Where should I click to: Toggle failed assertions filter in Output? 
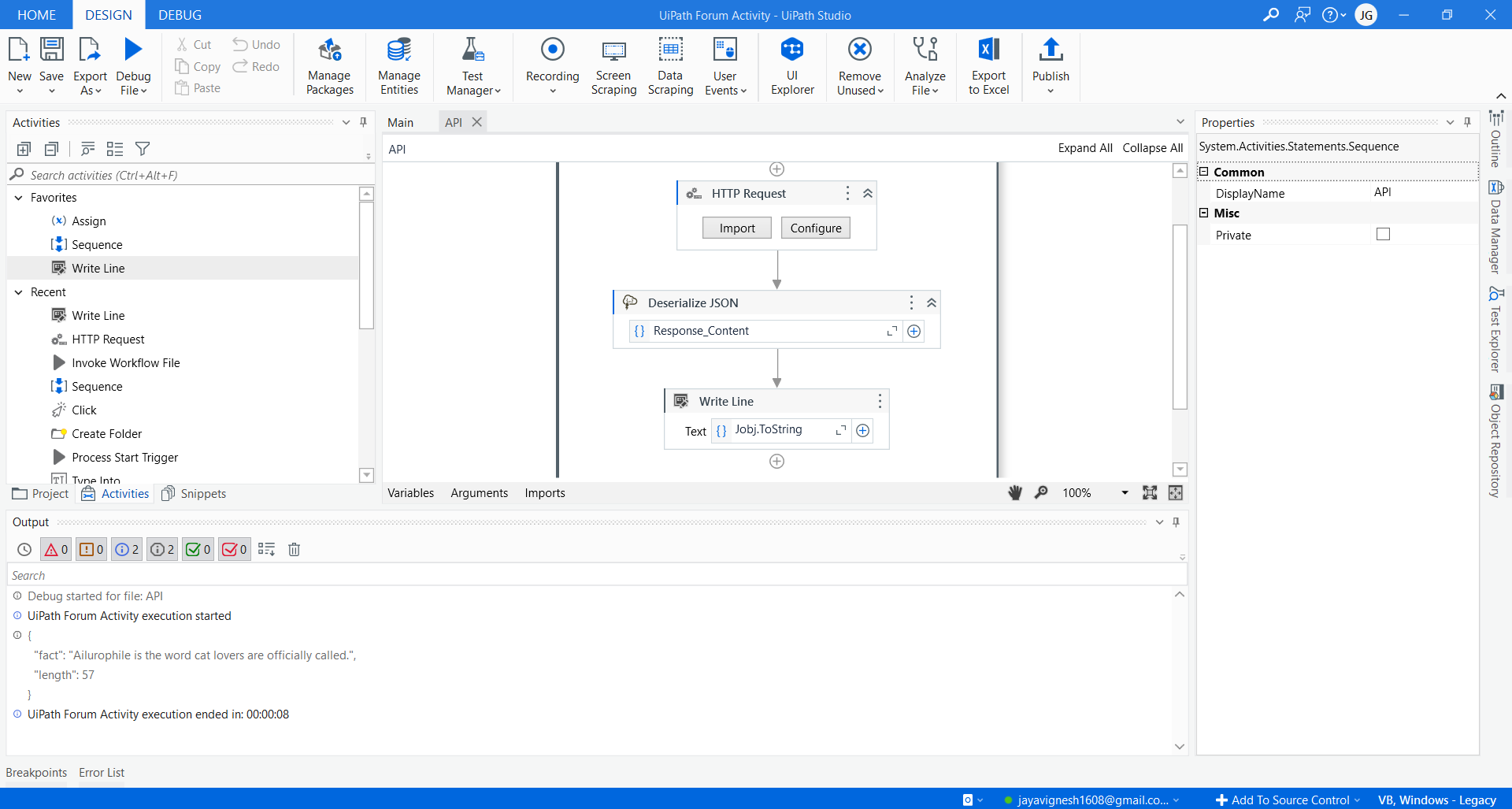234,550
